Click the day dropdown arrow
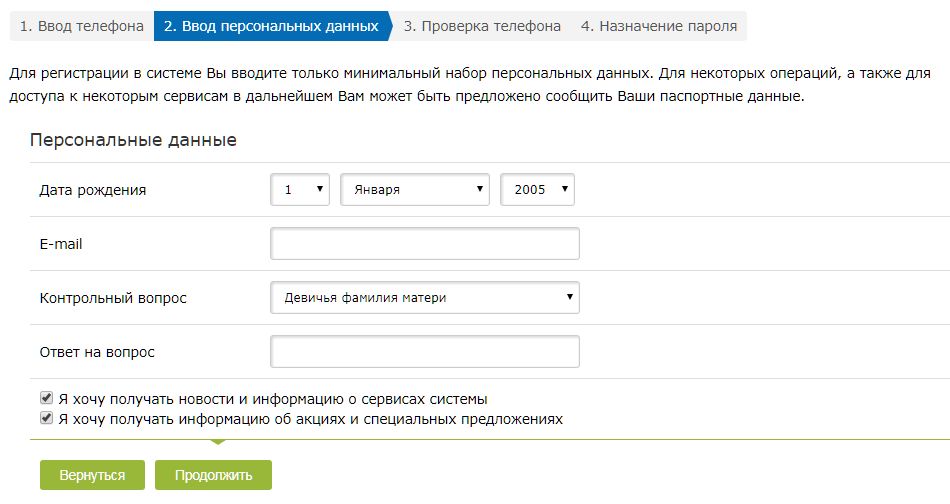The image size is (950, 504). coord(320,190)
